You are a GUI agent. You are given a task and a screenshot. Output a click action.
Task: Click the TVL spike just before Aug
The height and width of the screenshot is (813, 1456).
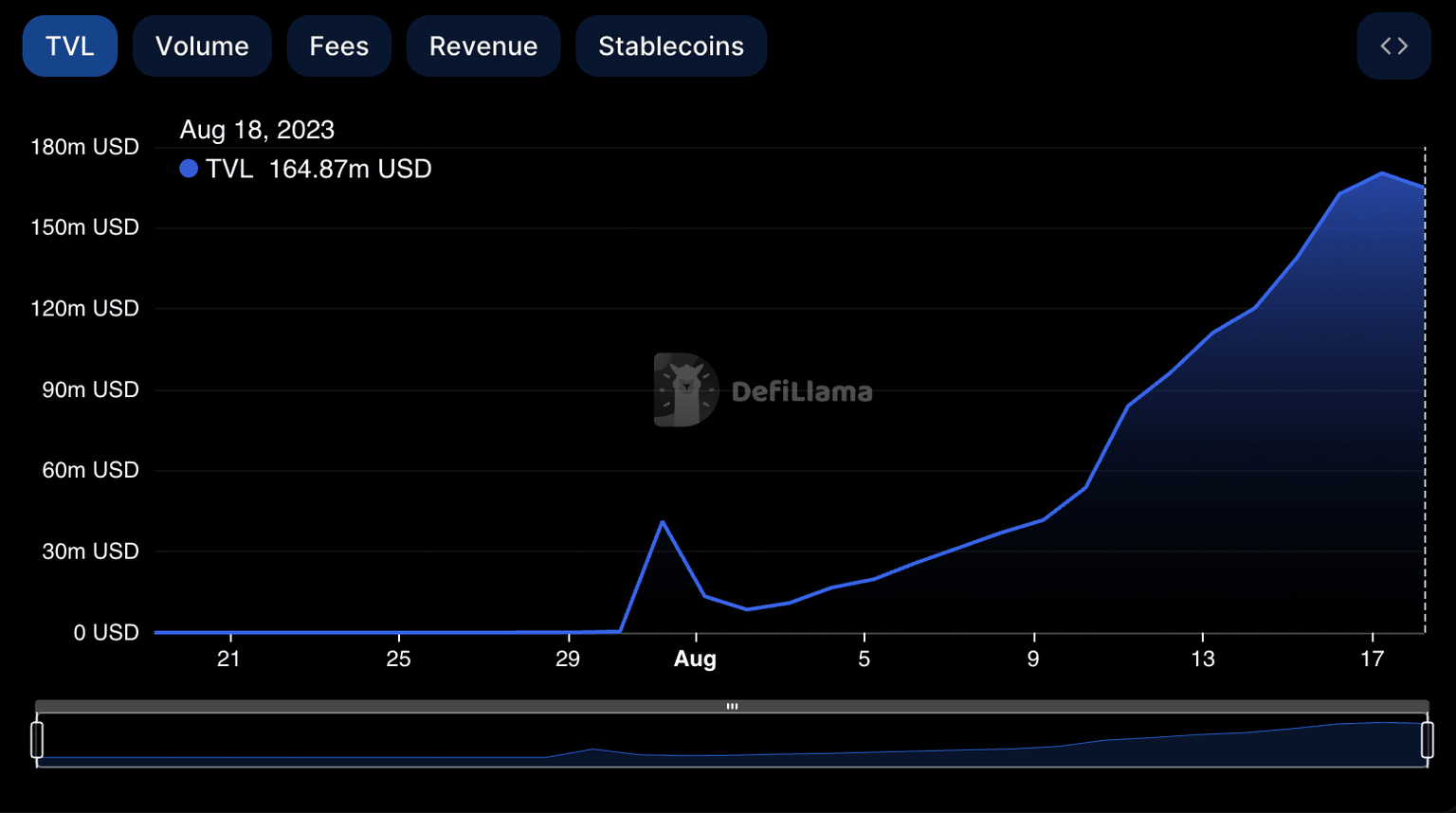(x=662, y=522)
